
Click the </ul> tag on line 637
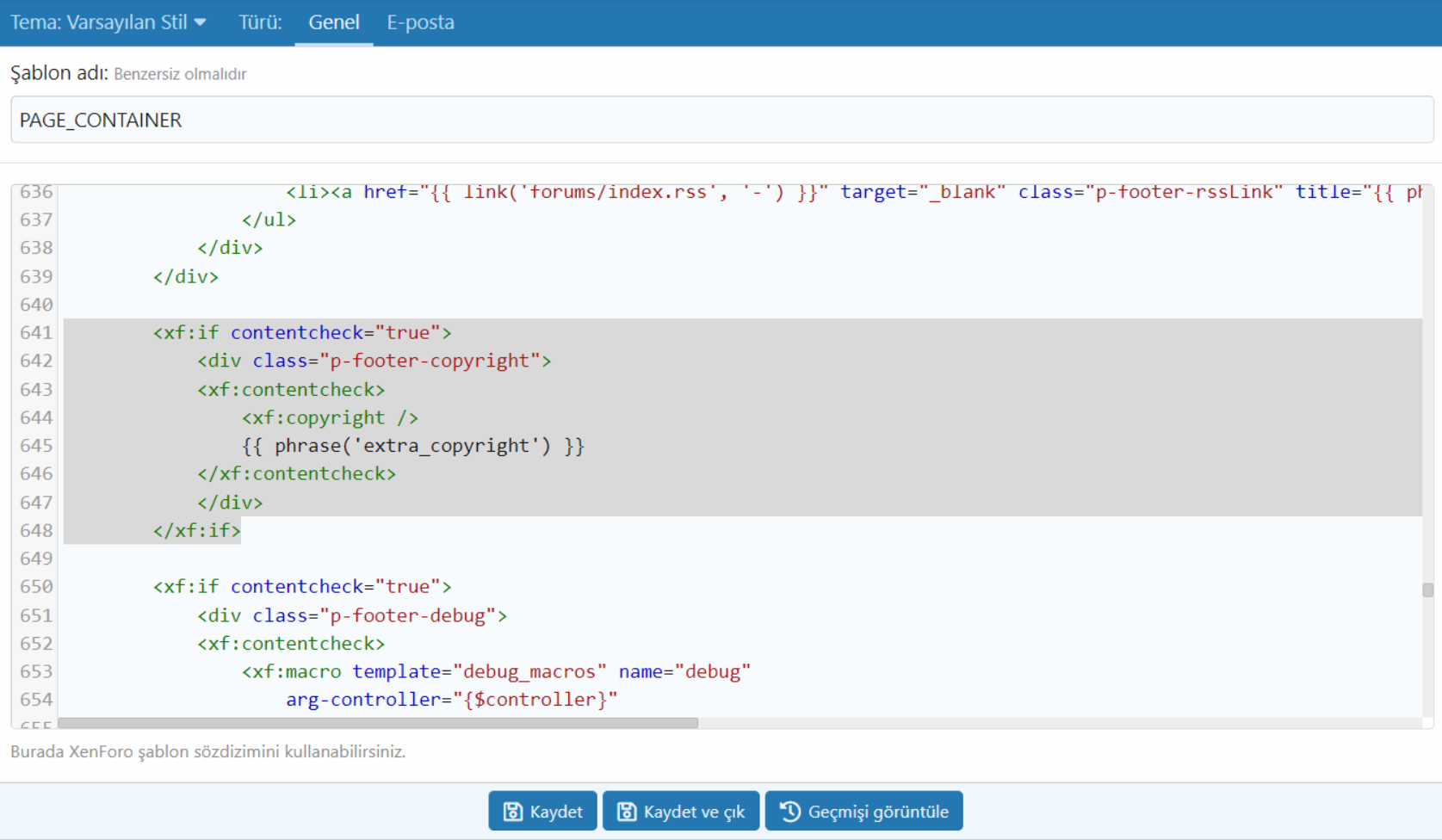click(269, 219)
